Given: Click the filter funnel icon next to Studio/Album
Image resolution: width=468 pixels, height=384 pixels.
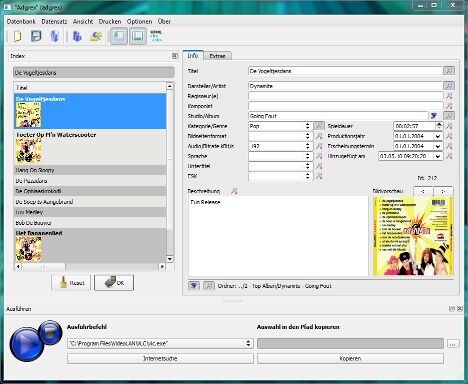Looking at the screenshot, I should click(434, 116).
